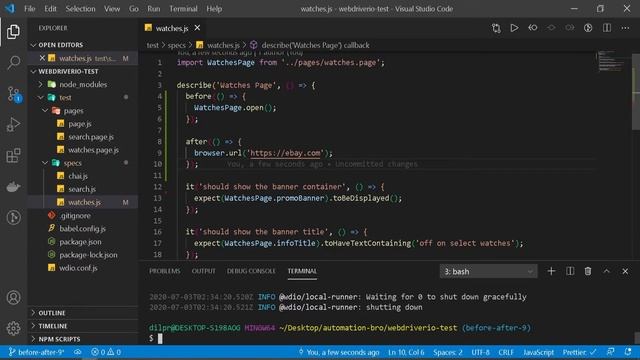Screen dimensions: 640x360
Task: Open the Docker view in activity bar
Action: click(x=13, y=187)
